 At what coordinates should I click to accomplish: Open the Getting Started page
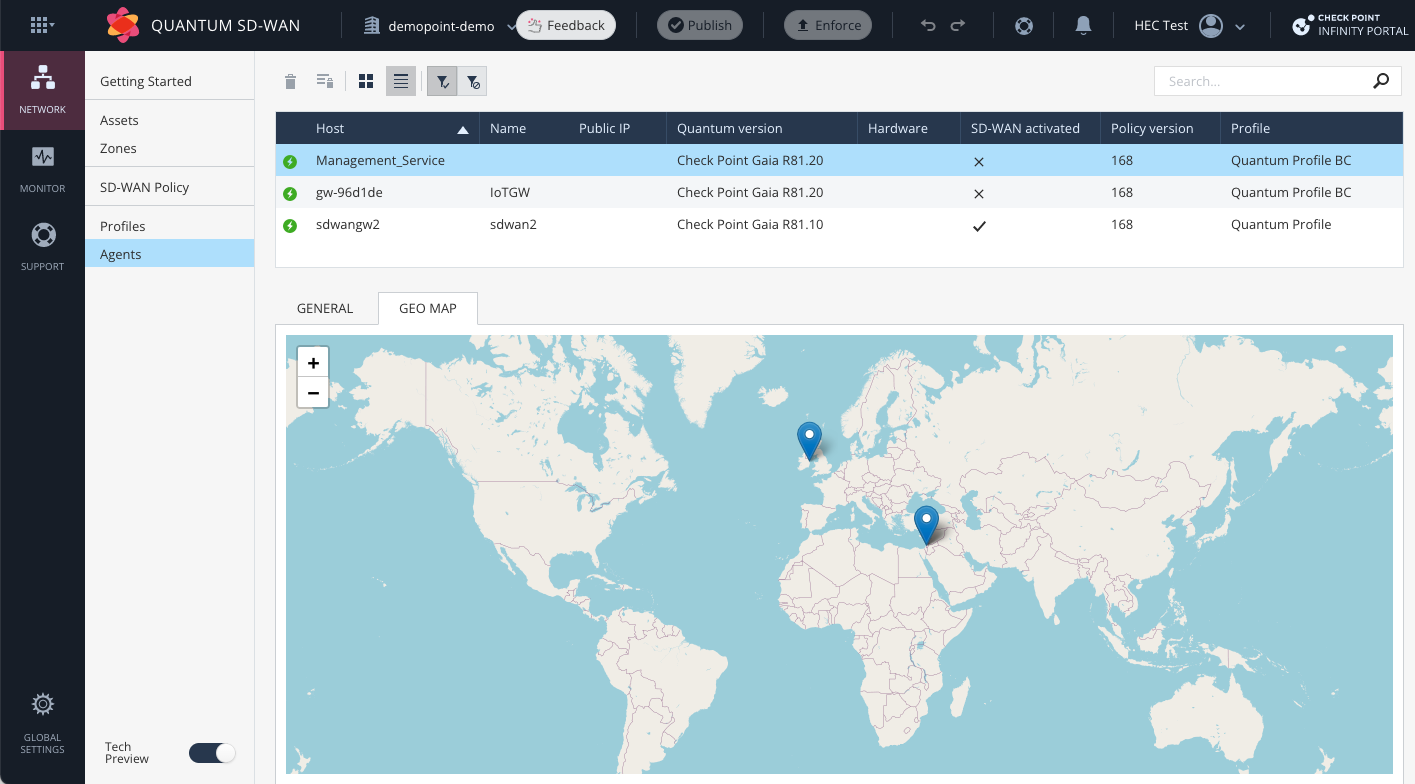(x=146, y=81)
